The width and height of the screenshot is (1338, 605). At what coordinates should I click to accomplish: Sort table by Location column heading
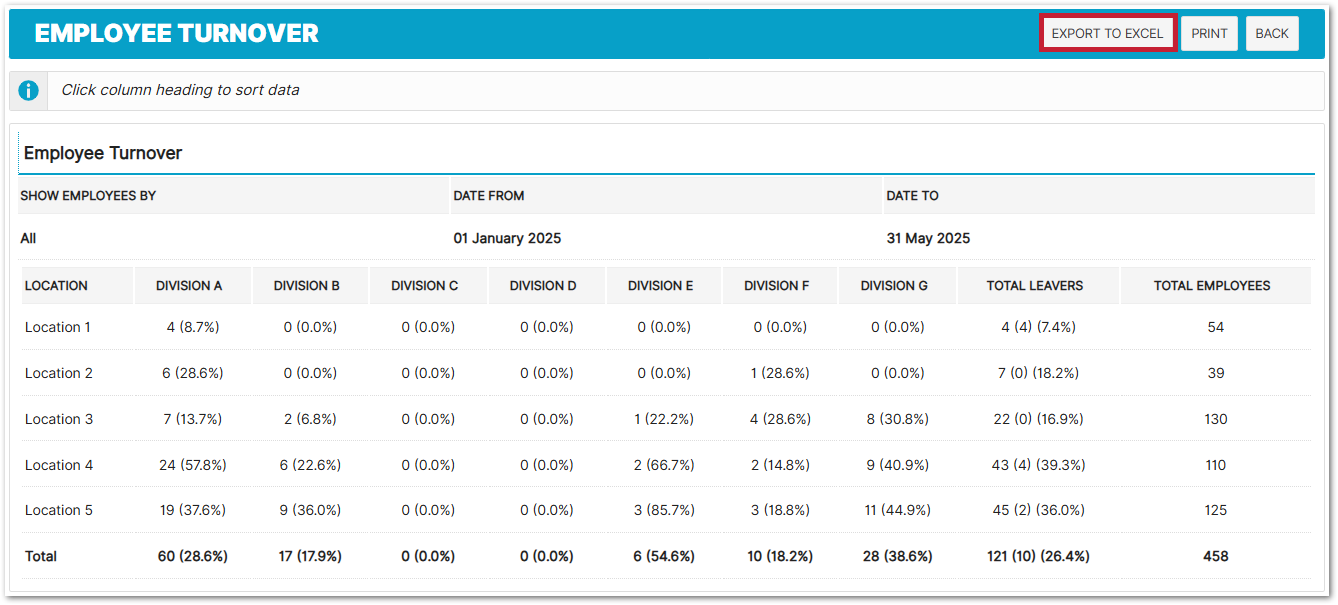[56, 286]
